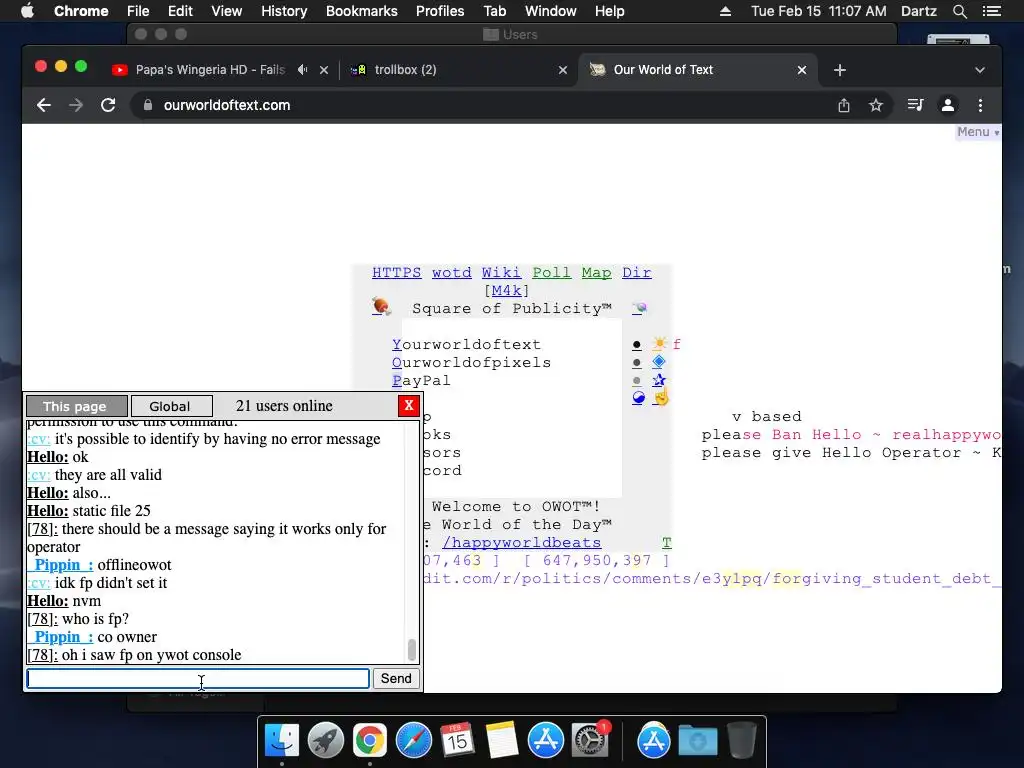The height and width of the screenshot is (768, 1024).
Task: Go forward with the browser forward arrow
Action: point(76,105)
